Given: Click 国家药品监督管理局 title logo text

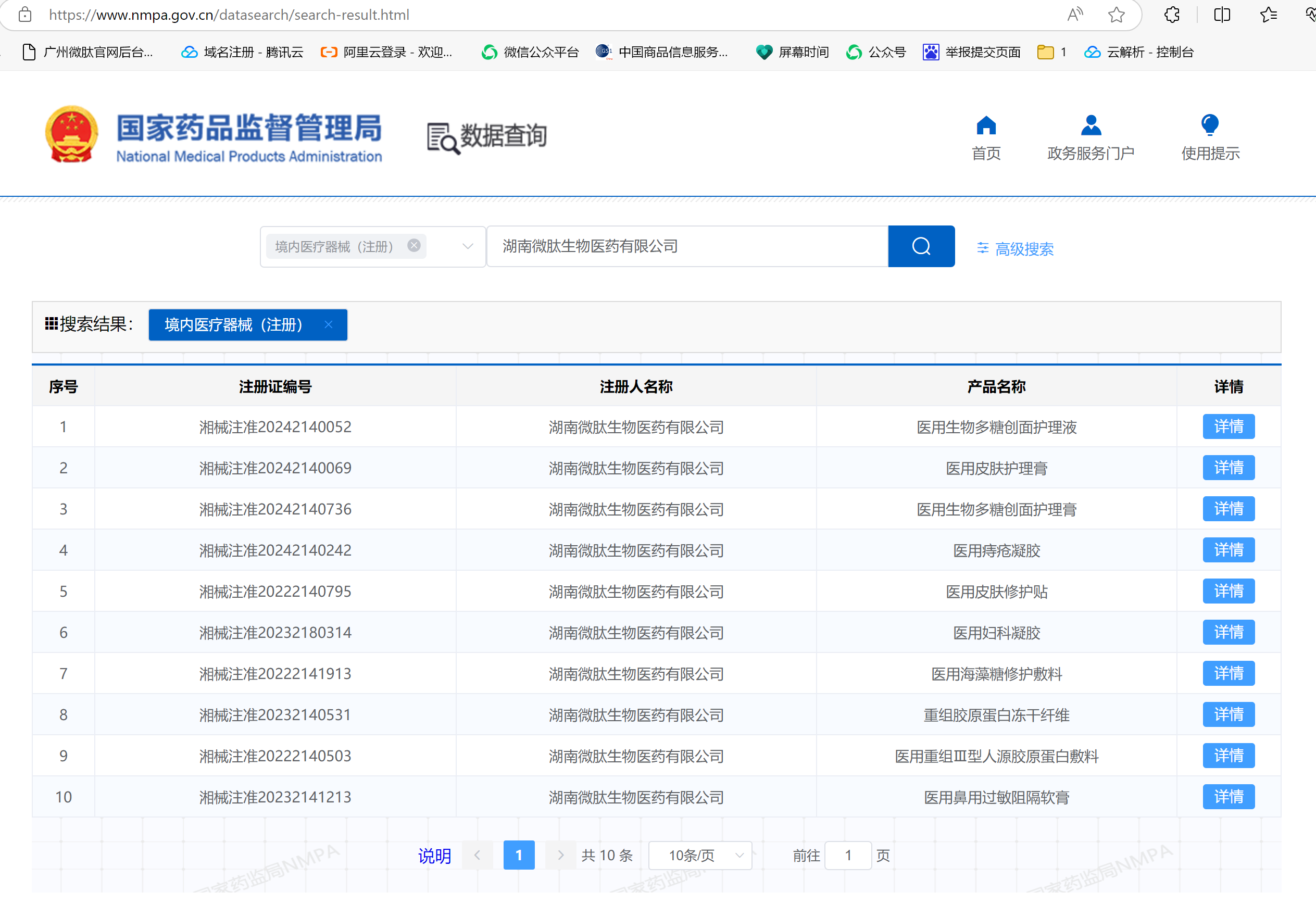Looking at the screenshot, I should pyautogui.click(x=249, y=127).
